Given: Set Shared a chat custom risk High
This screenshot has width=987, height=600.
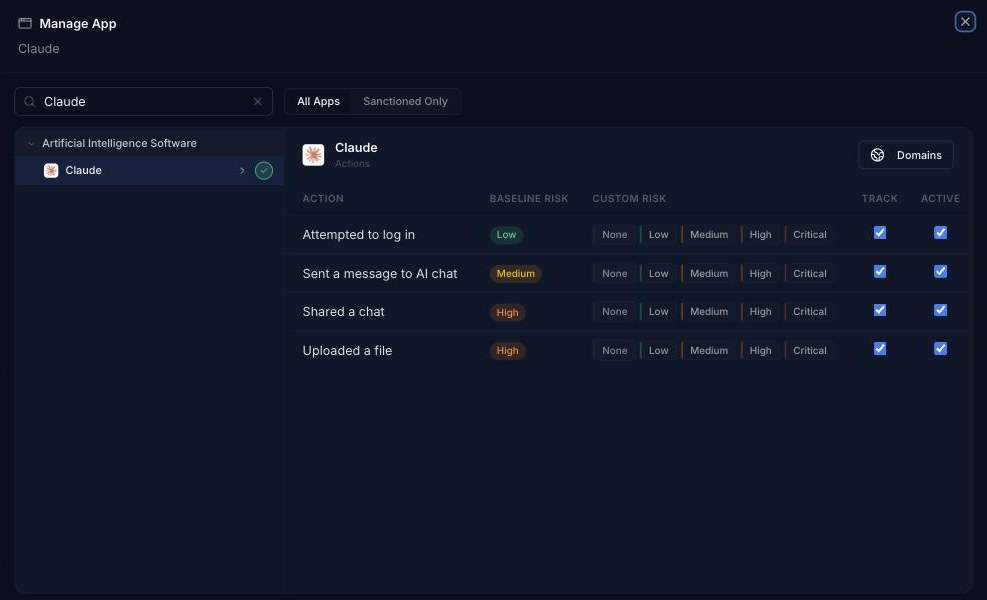Looking at the screenshot, I should coord(760,312).
